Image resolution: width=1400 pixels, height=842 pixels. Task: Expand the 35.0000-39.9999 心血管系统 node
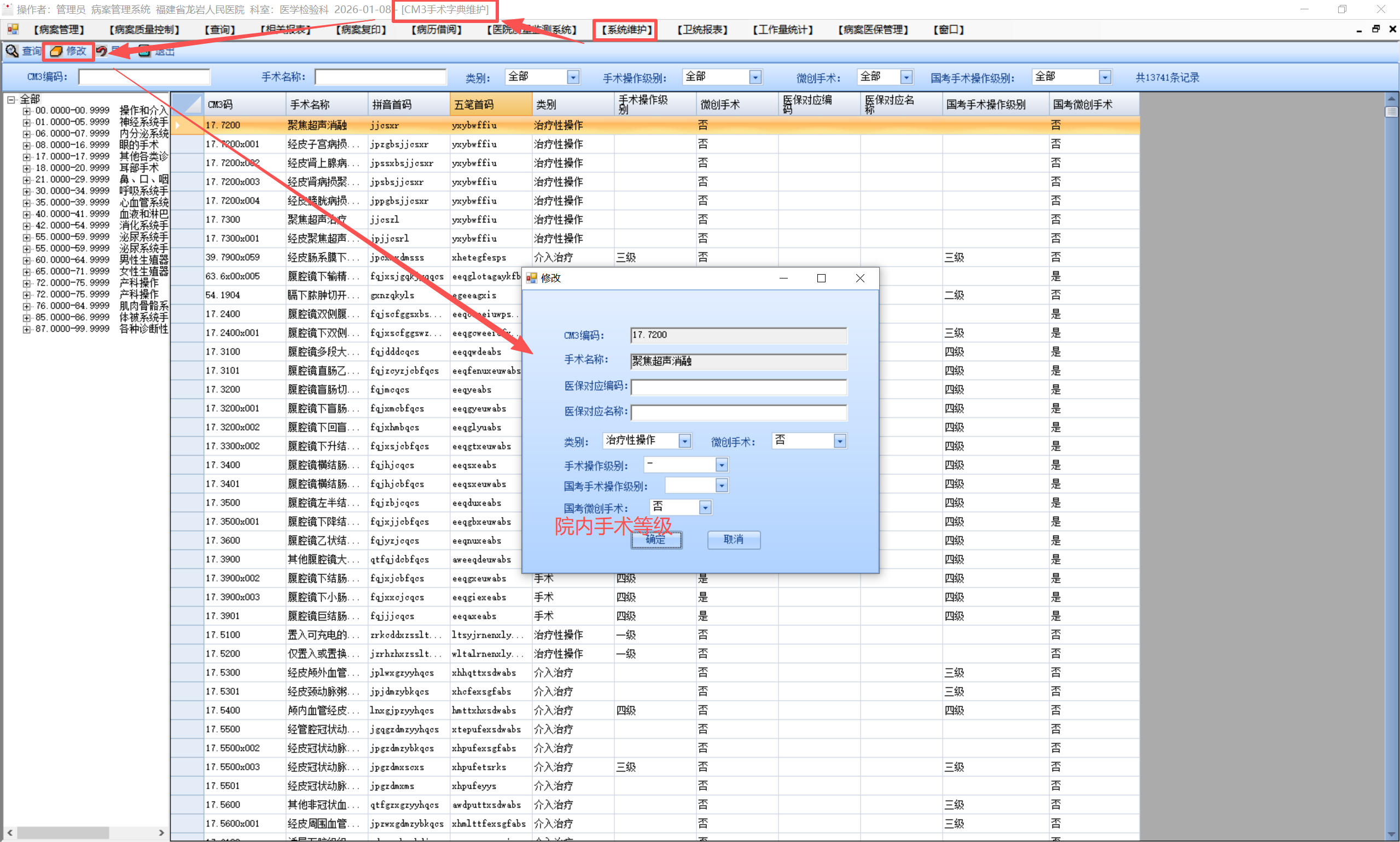(26, 203)
